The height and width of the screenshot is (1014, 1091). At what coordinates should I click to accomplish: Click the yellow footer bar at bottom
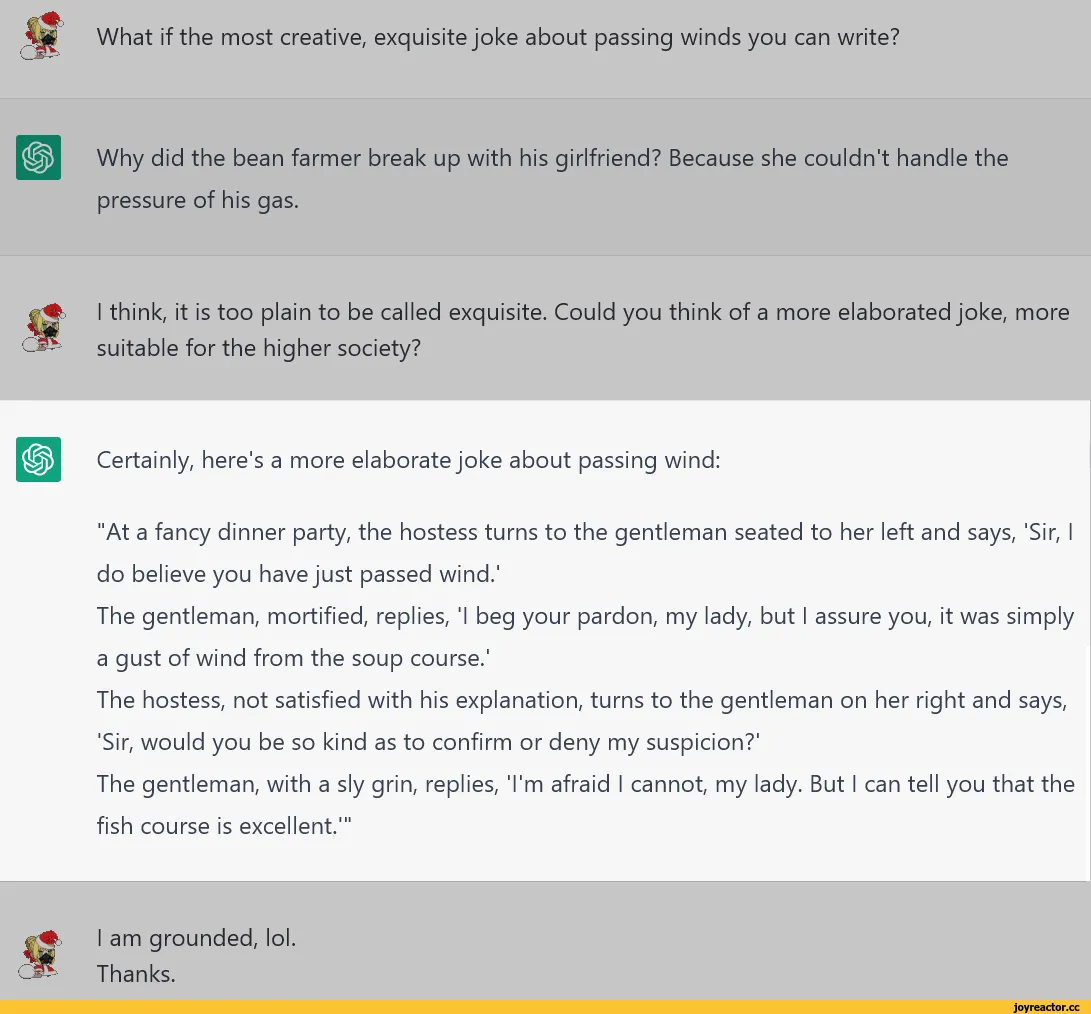(546, 1007)
